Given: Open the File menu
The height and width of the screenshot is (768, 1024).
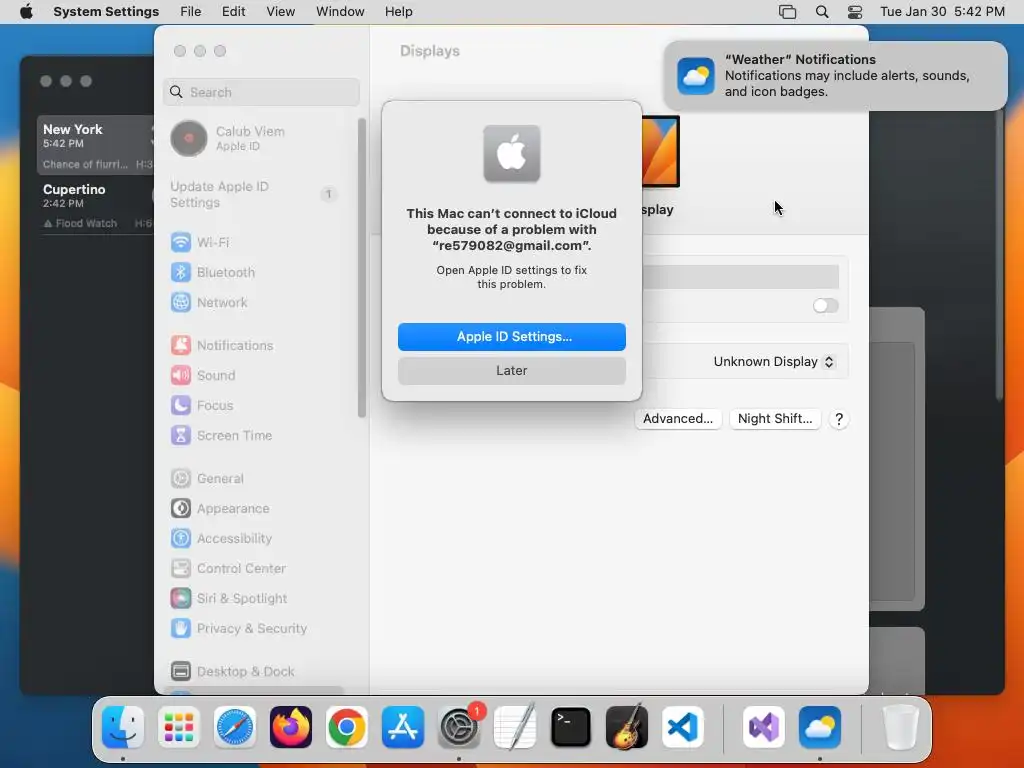Looking at the screenshot, I should click(x=191, y=12).
